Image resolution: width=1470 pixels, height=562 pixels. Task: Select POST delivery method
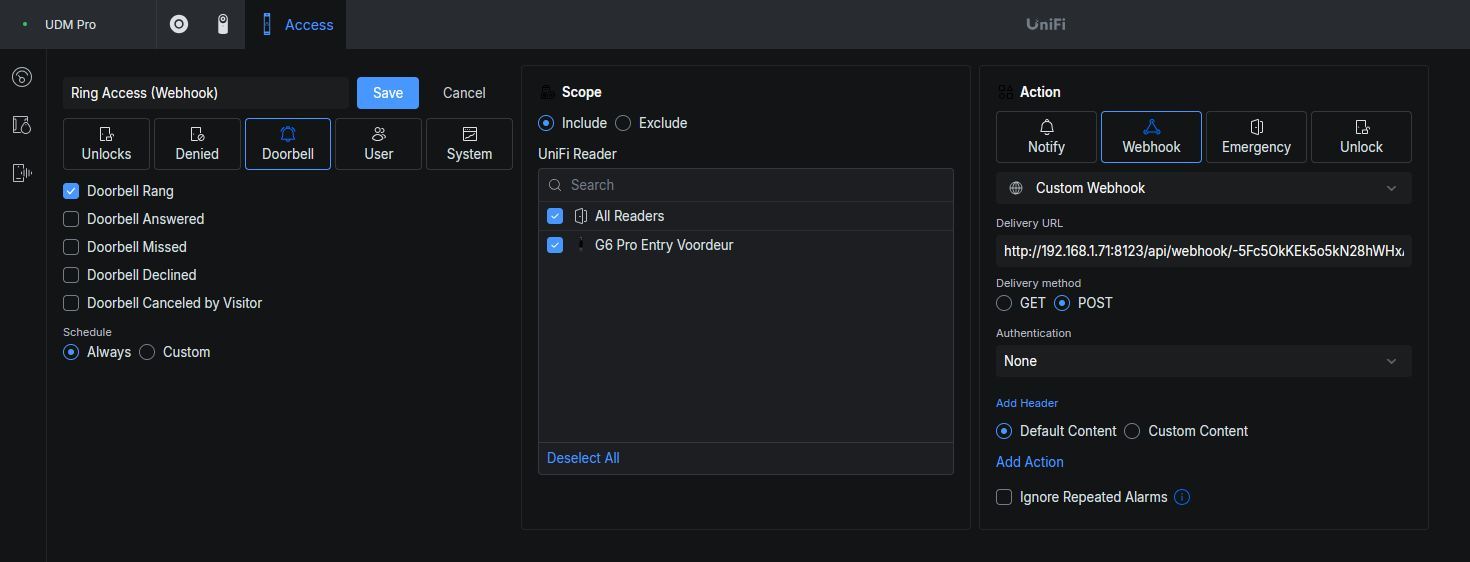(x=1062, y=303)
